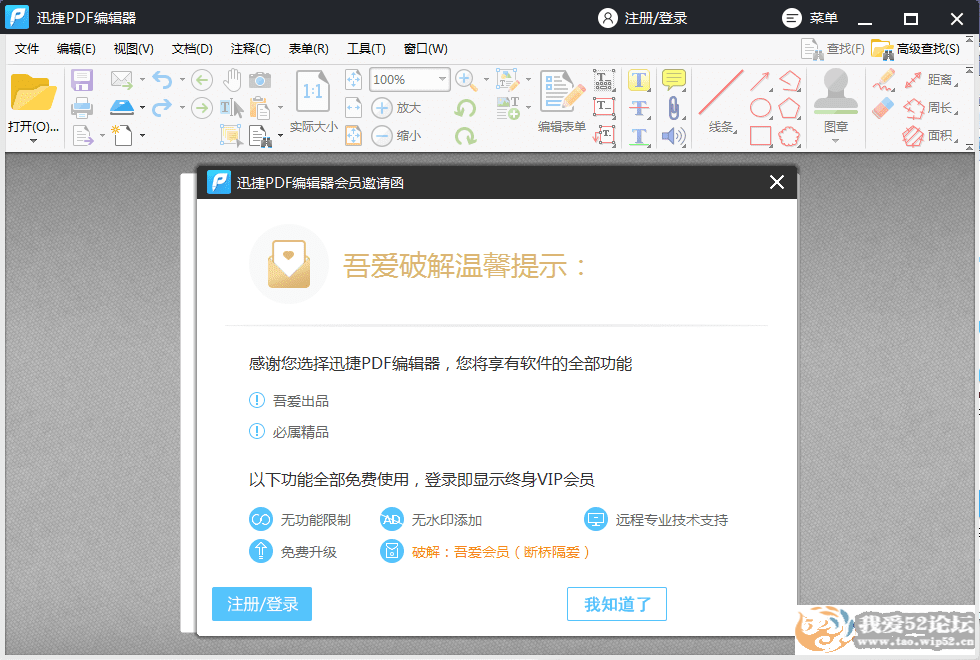This screenshot has width=980, height=660.
Task: Select the sticky note comment tool
Action: pos(674,80)
